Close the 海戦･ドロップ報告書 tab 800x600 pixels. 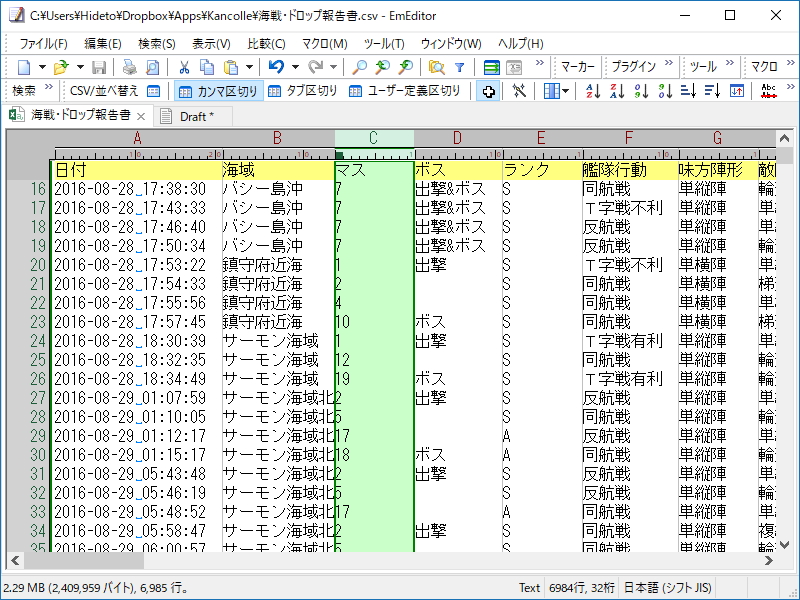[141, 116]
